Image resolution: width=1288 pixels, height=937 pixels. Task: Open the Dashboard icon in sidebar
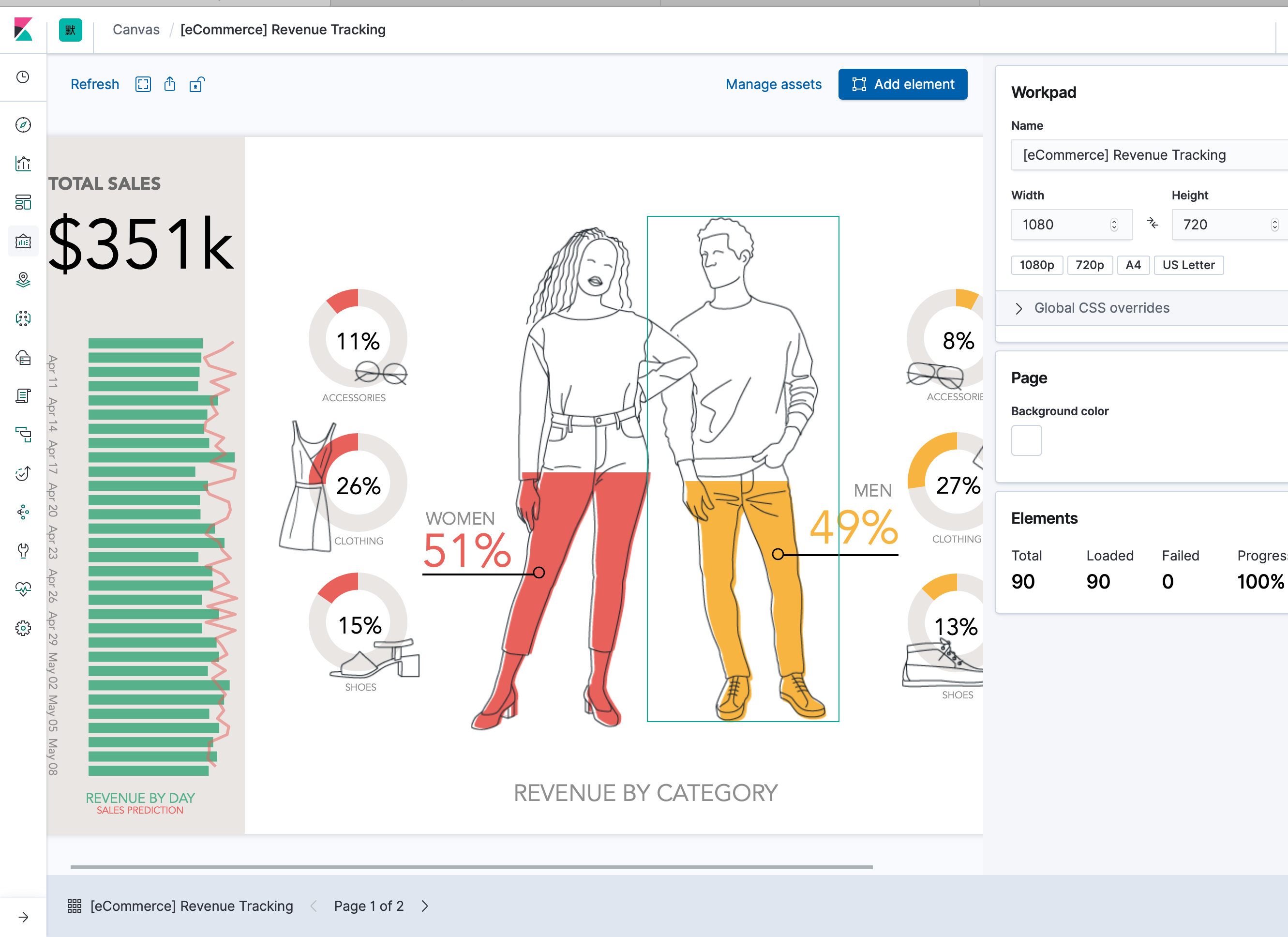[x=23, y=202]
